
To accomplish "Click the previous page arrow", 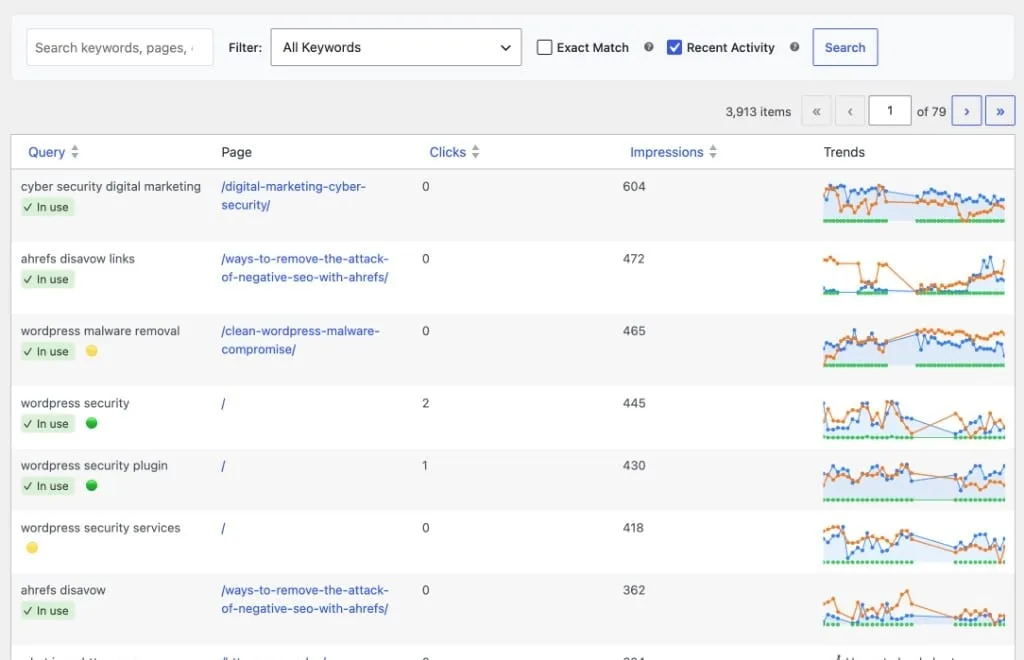I will [850, 111].
